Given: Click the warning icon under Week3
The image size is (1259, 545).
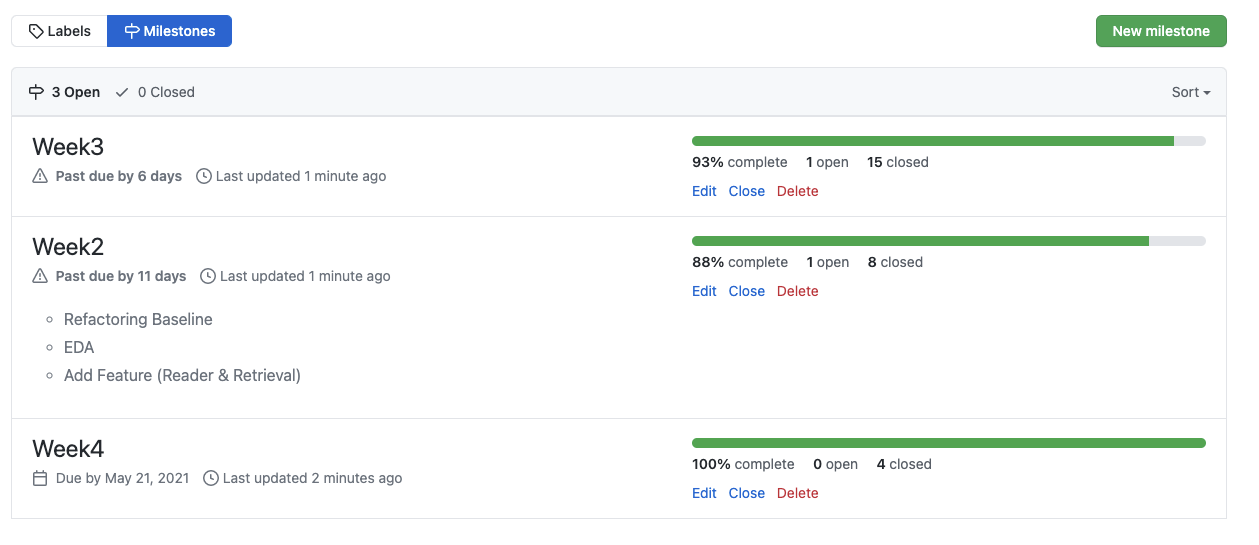Looking at the screenshot, I should tap(40, 176).
